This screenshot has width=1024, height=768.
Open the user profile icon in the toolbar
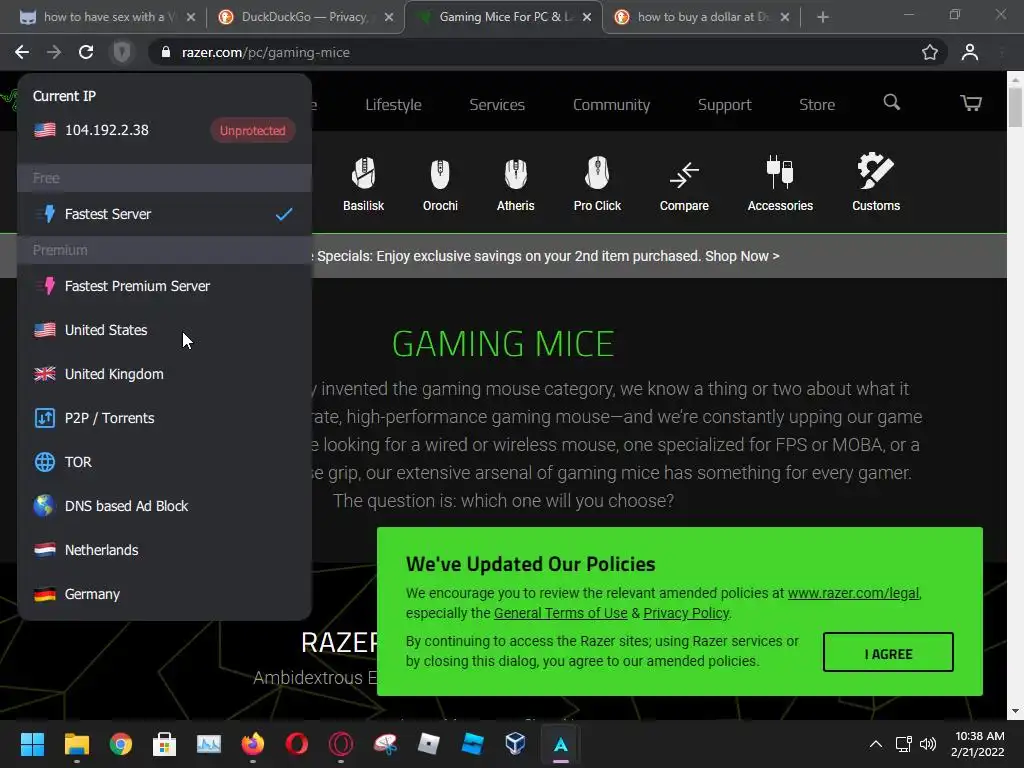point(970,52)
